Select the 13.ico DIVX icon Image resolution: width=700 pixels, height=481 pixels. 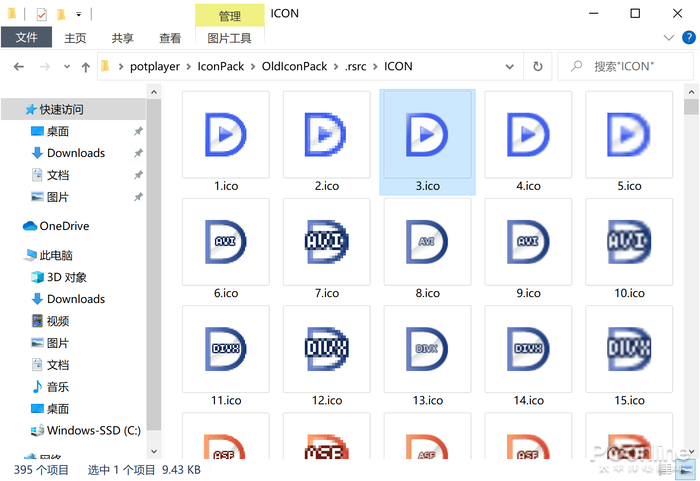427,349
